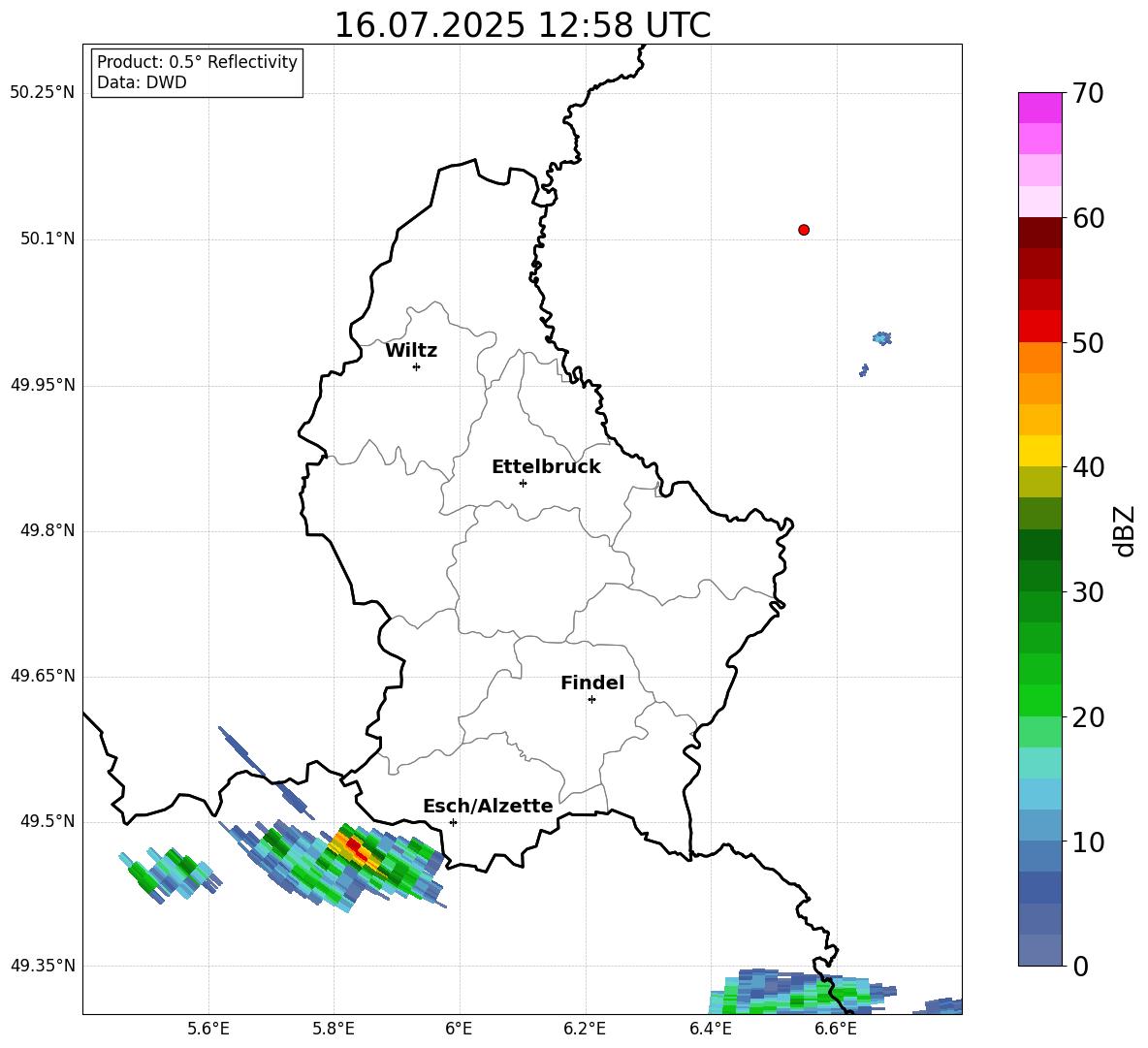Click the 6.4°E longitude label
The width and height of the screenshot is (1148, 1048).
click(710, 1029)
